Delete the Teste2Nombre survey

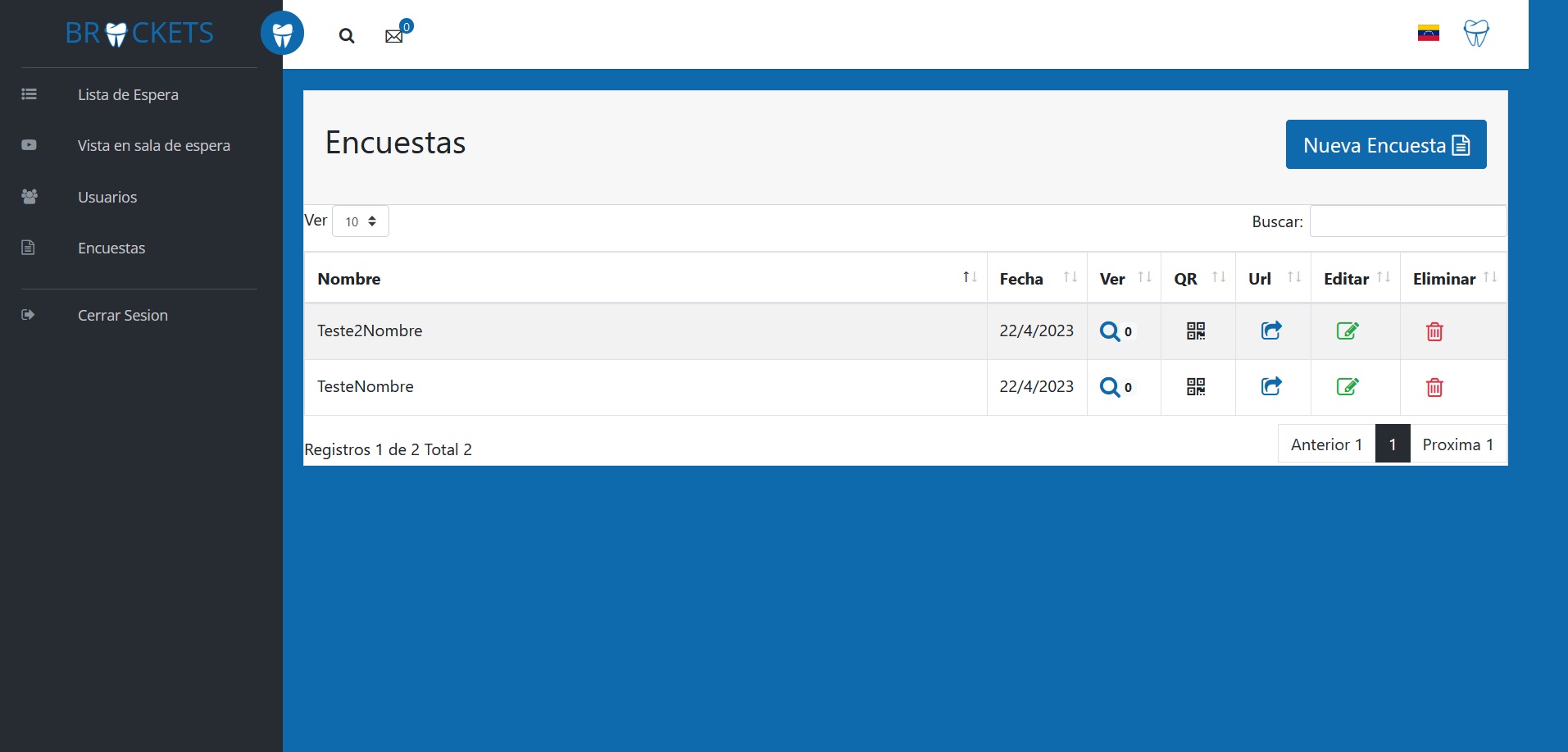pos(1434,331)
